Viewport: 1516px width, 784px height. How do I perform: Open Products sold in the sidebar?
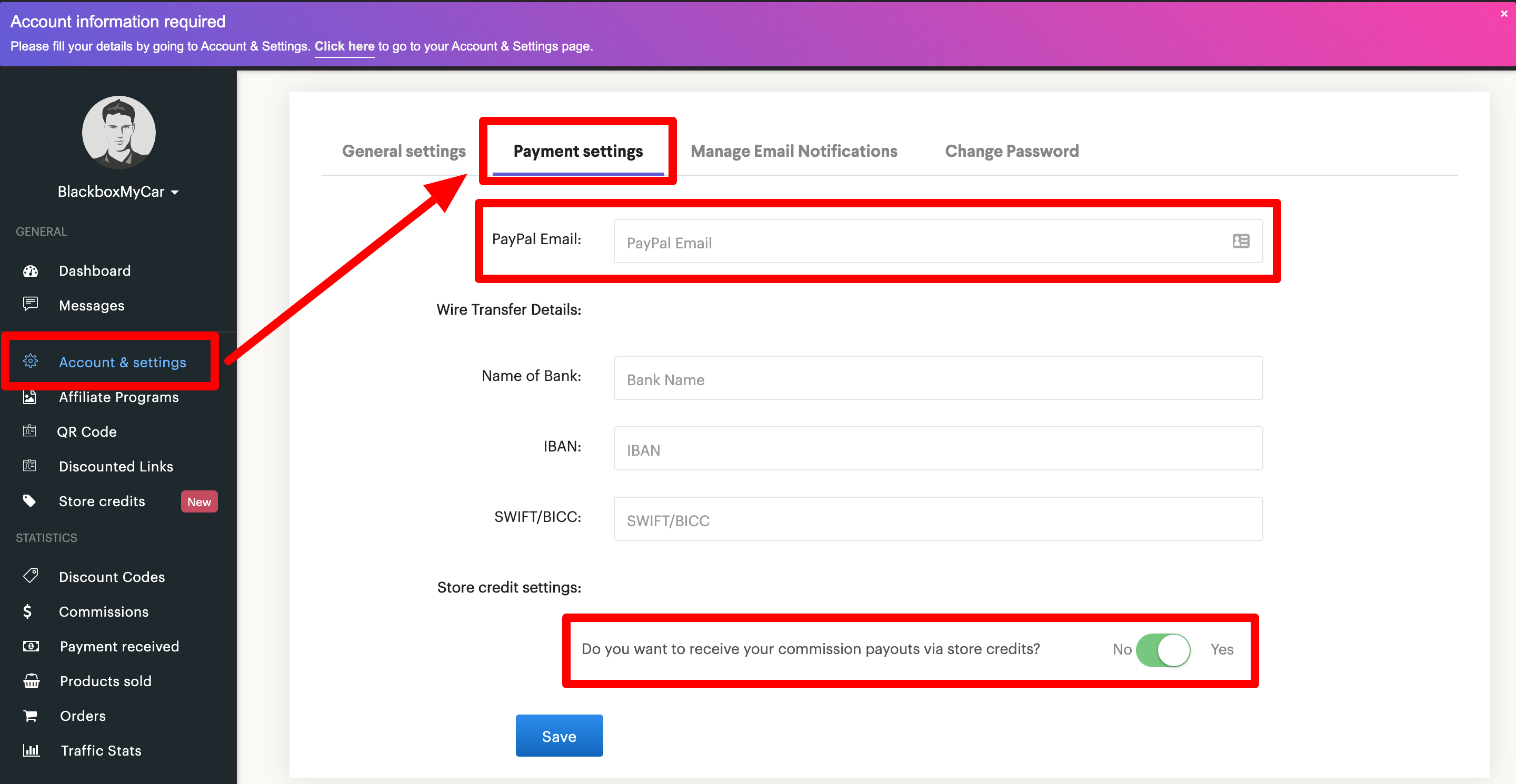click(106, 681)
